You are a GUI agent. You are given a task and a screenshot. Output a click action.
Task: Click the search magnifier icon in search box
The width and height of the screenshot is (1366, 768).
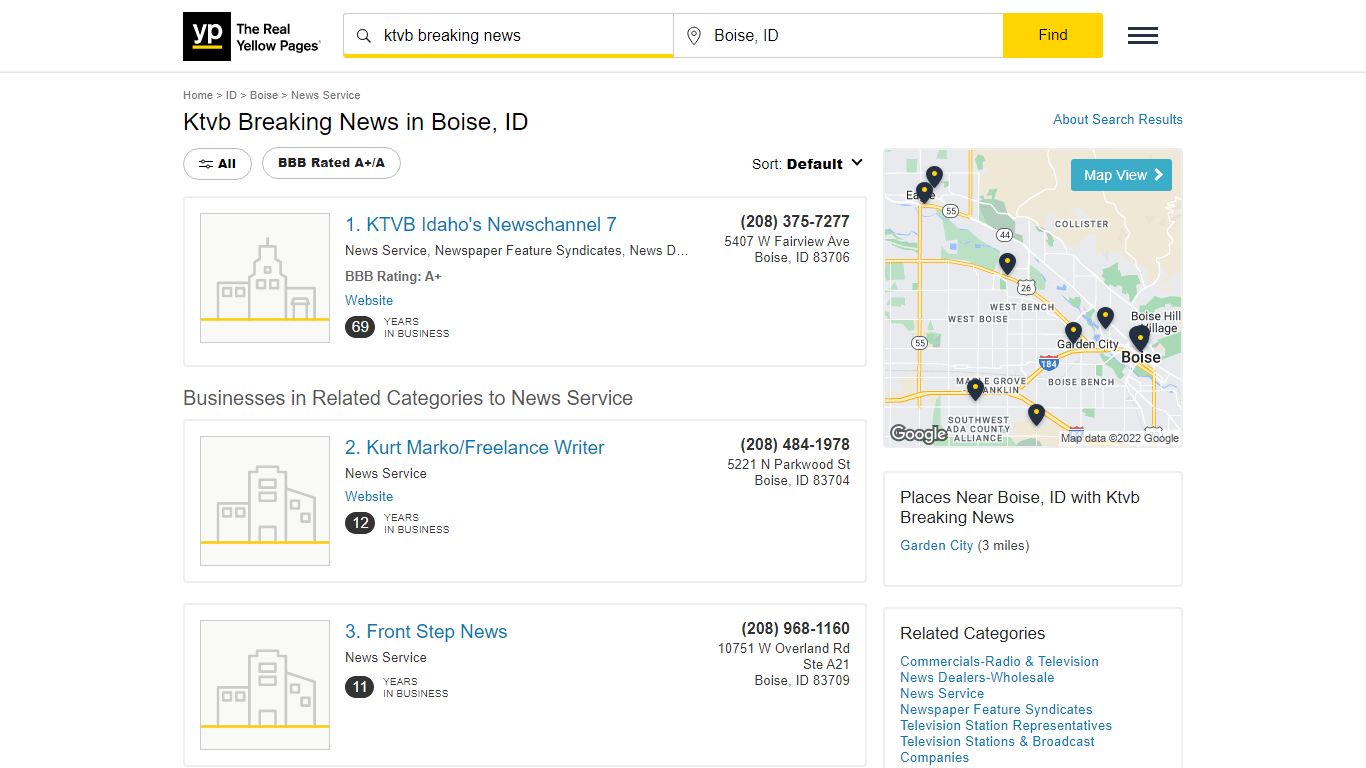pos(364,36)
